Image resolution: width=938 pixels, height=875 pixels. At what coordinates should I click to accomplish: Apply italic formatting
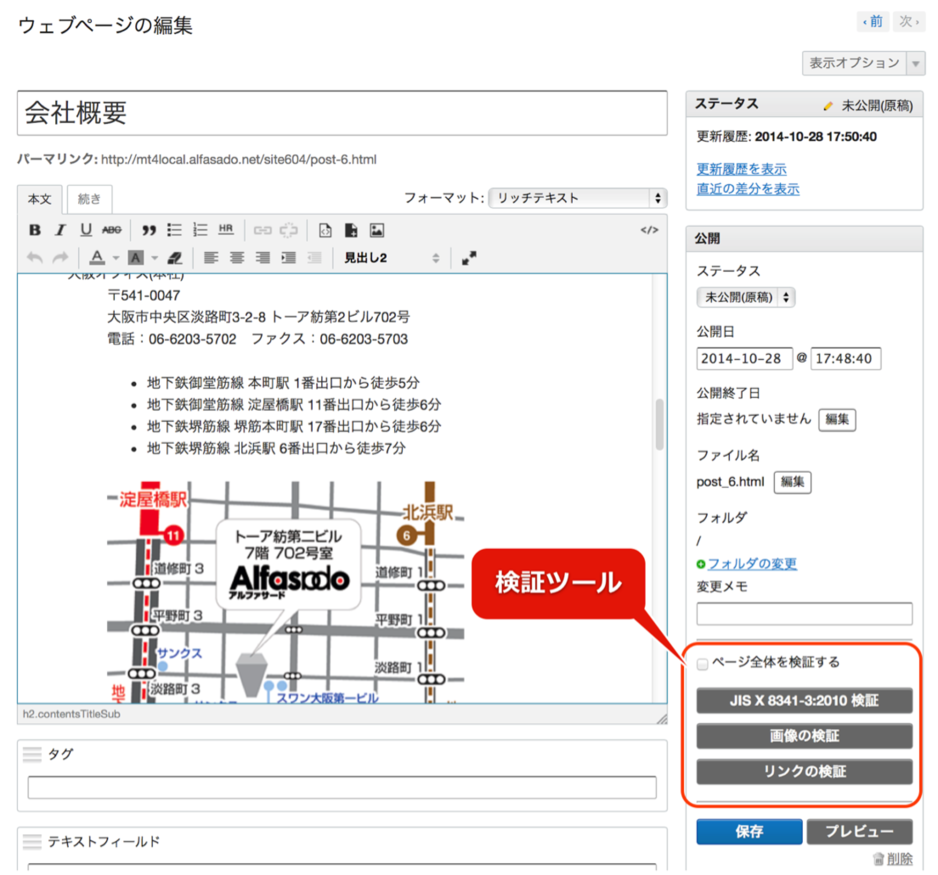click(x=61, y=230)
